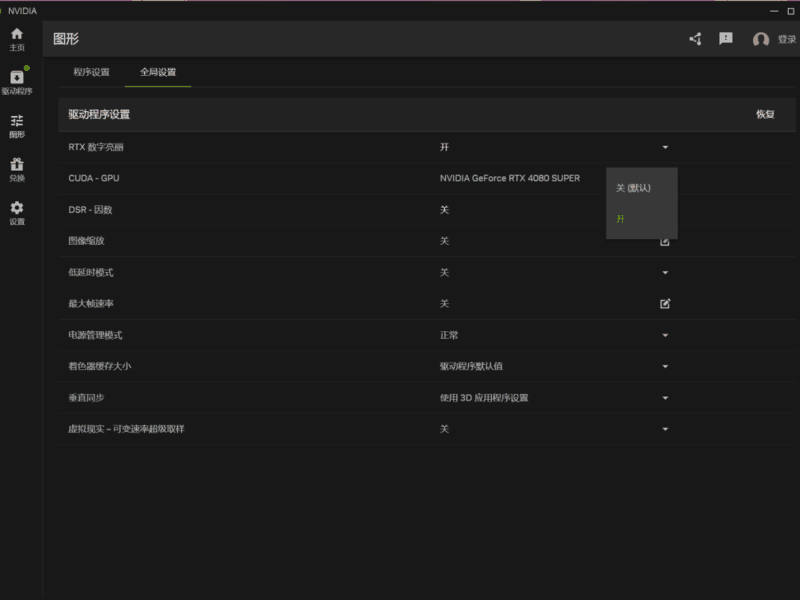Expand the 垂直同步 dropdown
800x600 pixels.
[665, 398]
